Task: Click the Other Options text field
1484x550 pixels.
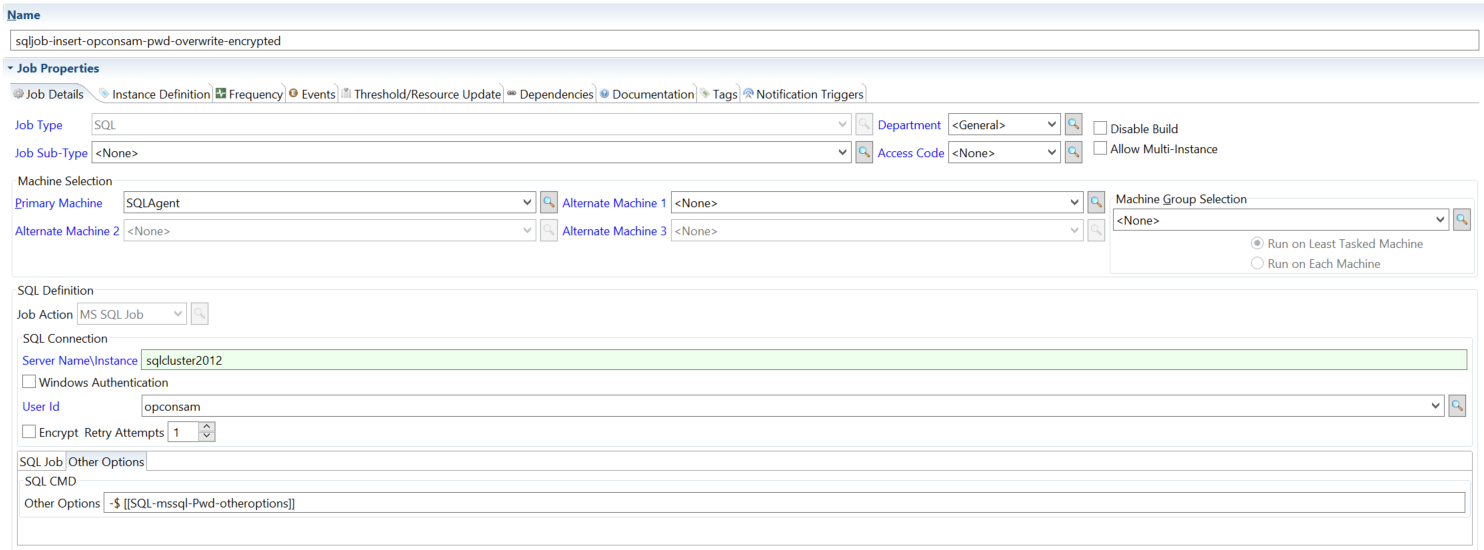Action: (x=784, y=503)
